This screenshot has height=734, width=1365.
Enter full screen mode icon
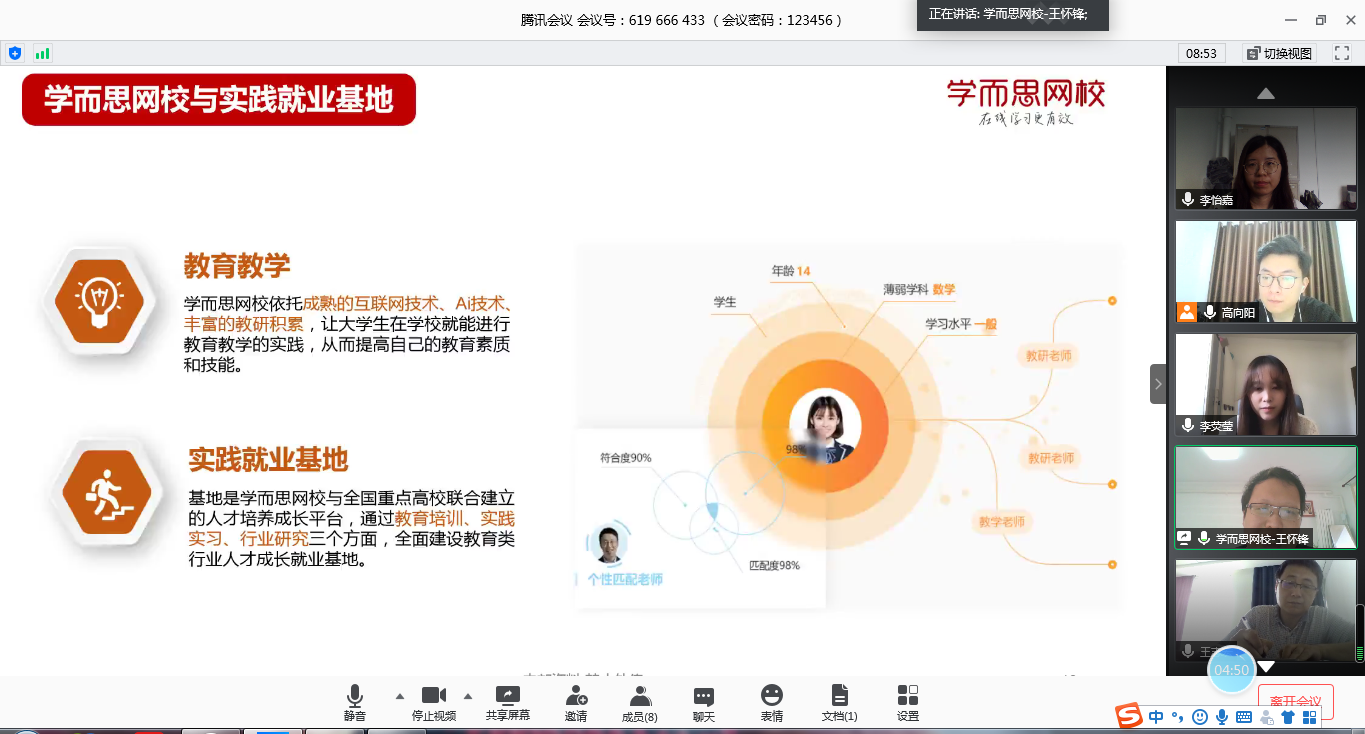coord(1340,53)
